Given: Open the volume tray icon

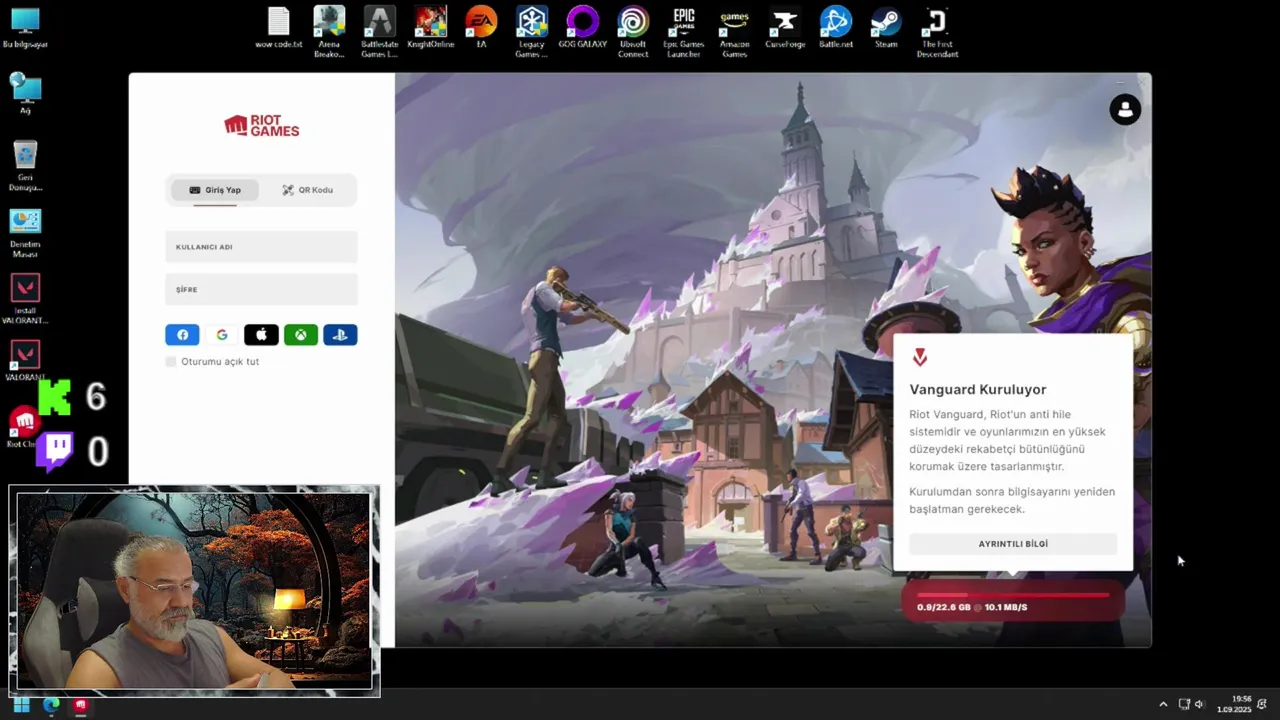Looking at the screenshot, I should tap(1199, 705).
